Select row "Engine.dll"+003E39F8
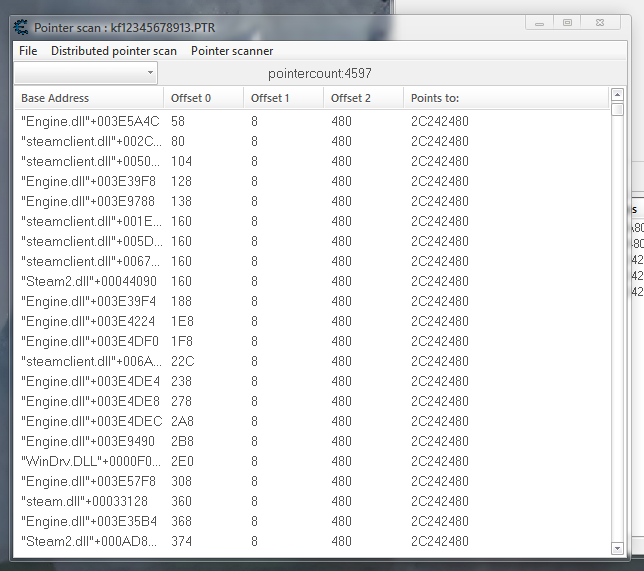Image resolution: width=644 pixels, height=571 pixels. click(312, 181)
